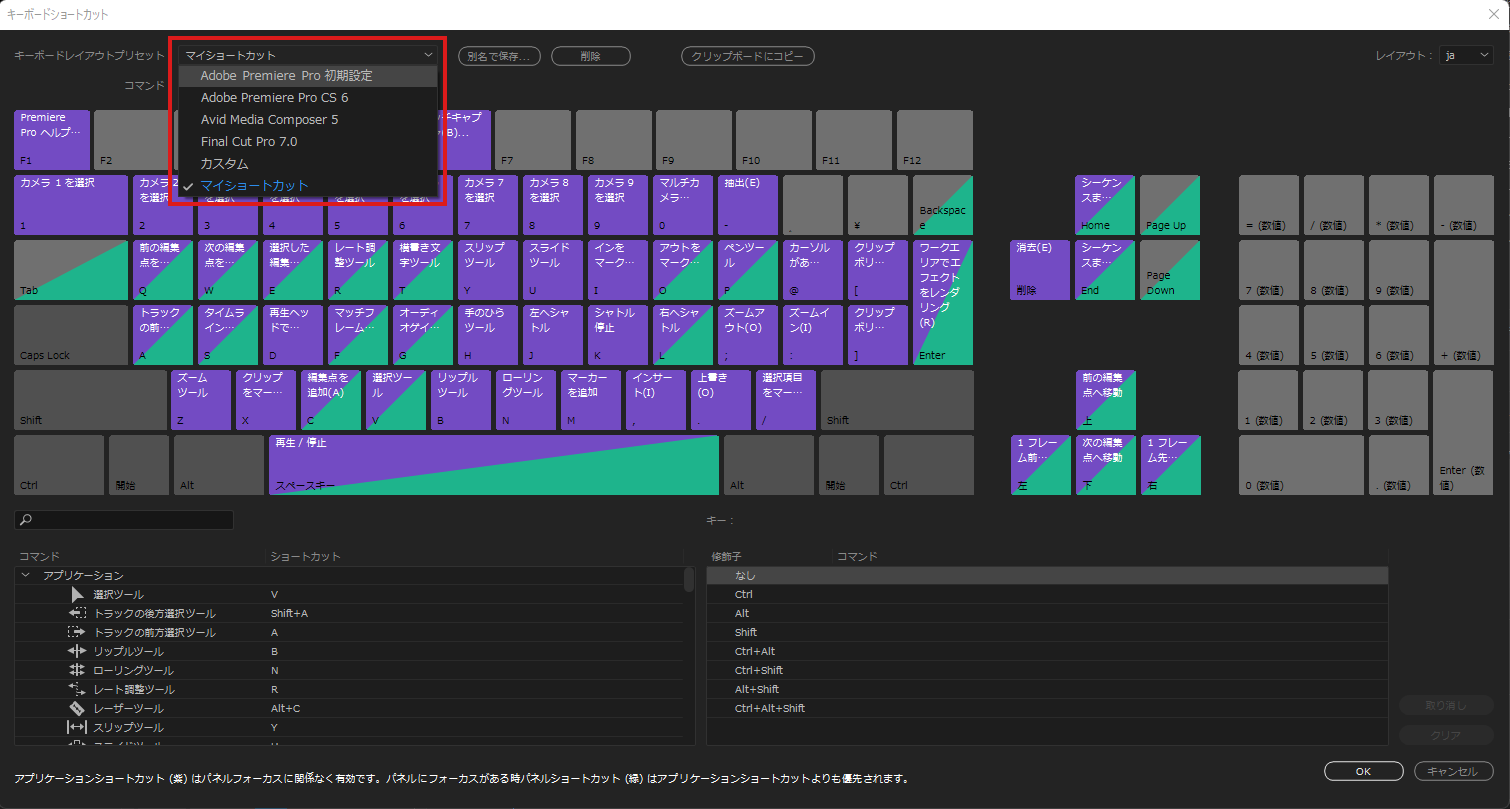The image size is (1510, 809).
Task: Pick Avid Media Composer 5 preset
Action: coord(269,120)
